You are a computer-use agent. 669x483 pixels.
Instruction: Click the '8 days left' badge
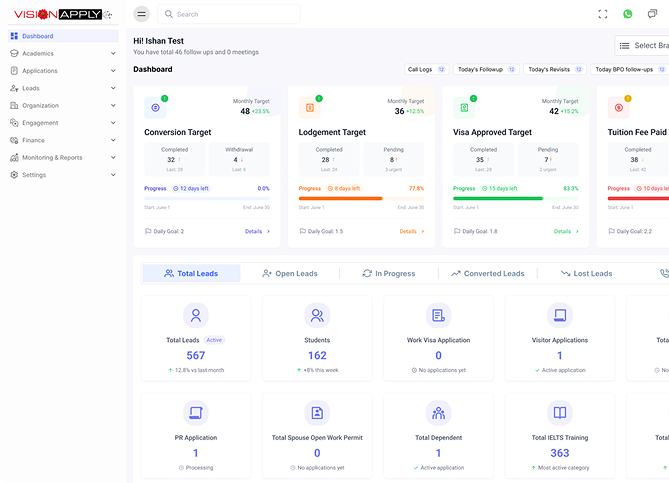[x=344, y=188]
